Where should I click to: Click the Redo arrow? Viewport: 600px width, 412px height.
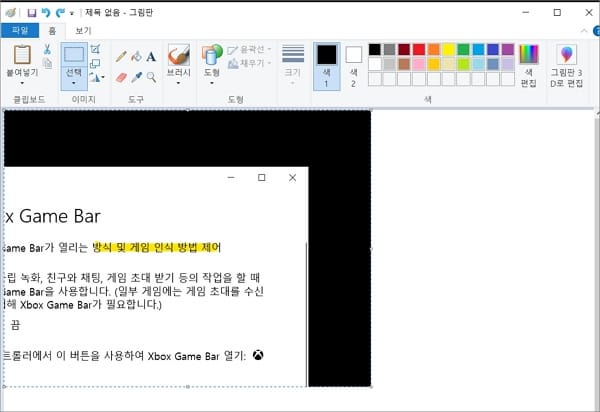(60, 13)
